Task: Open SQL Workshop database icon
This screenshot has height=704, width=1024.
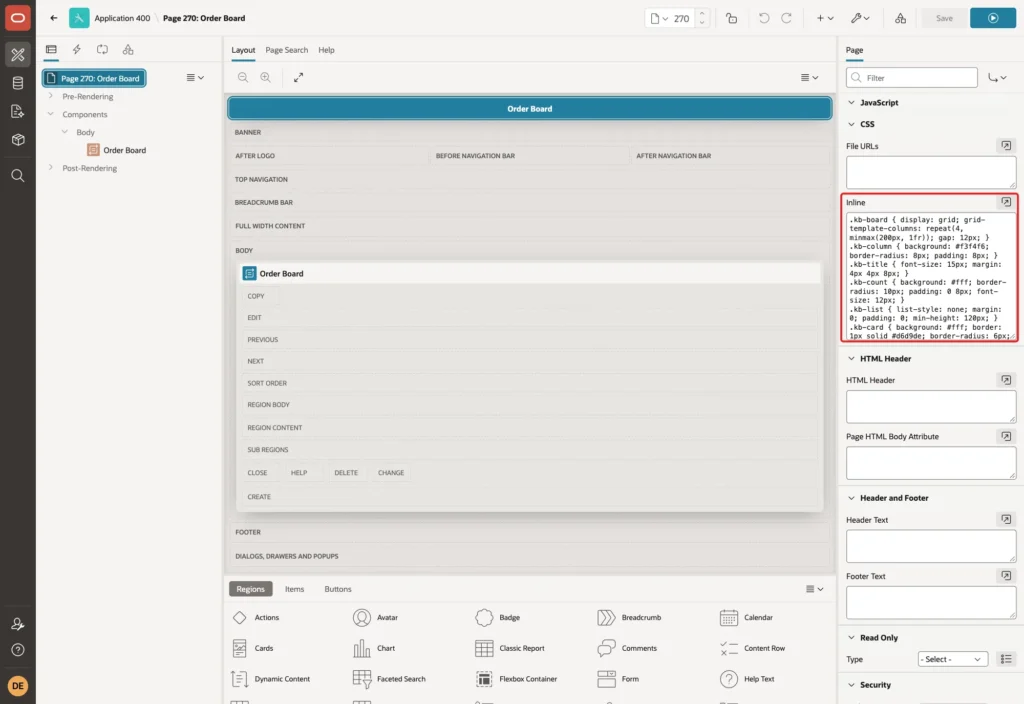Action: click(18, 83)
